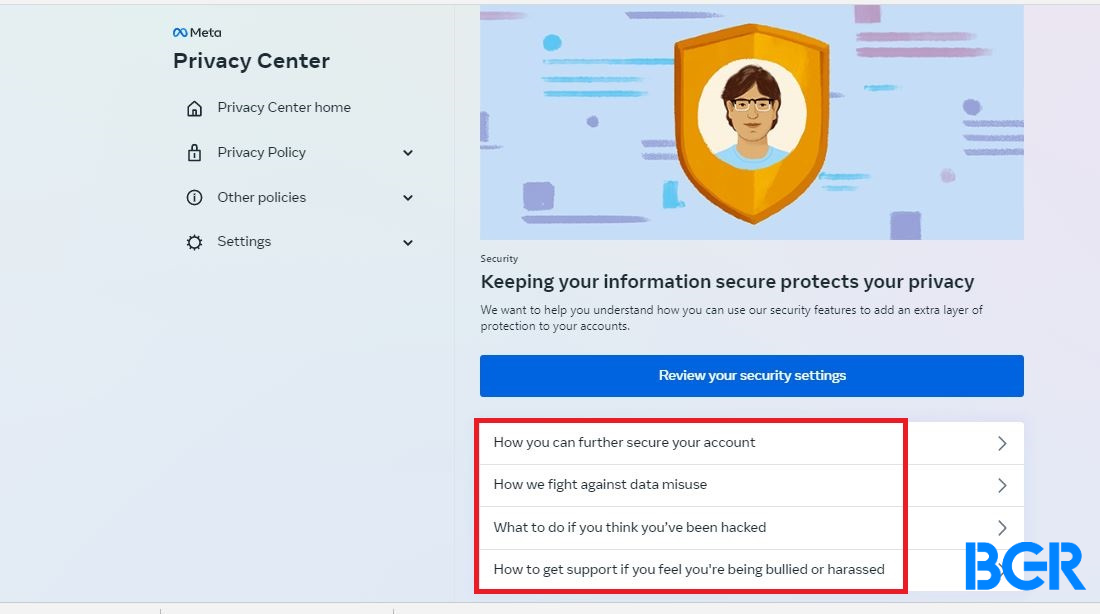Expand the Other policies chevron
Viewport: 1100px width, 614px height.
(408, 198)
